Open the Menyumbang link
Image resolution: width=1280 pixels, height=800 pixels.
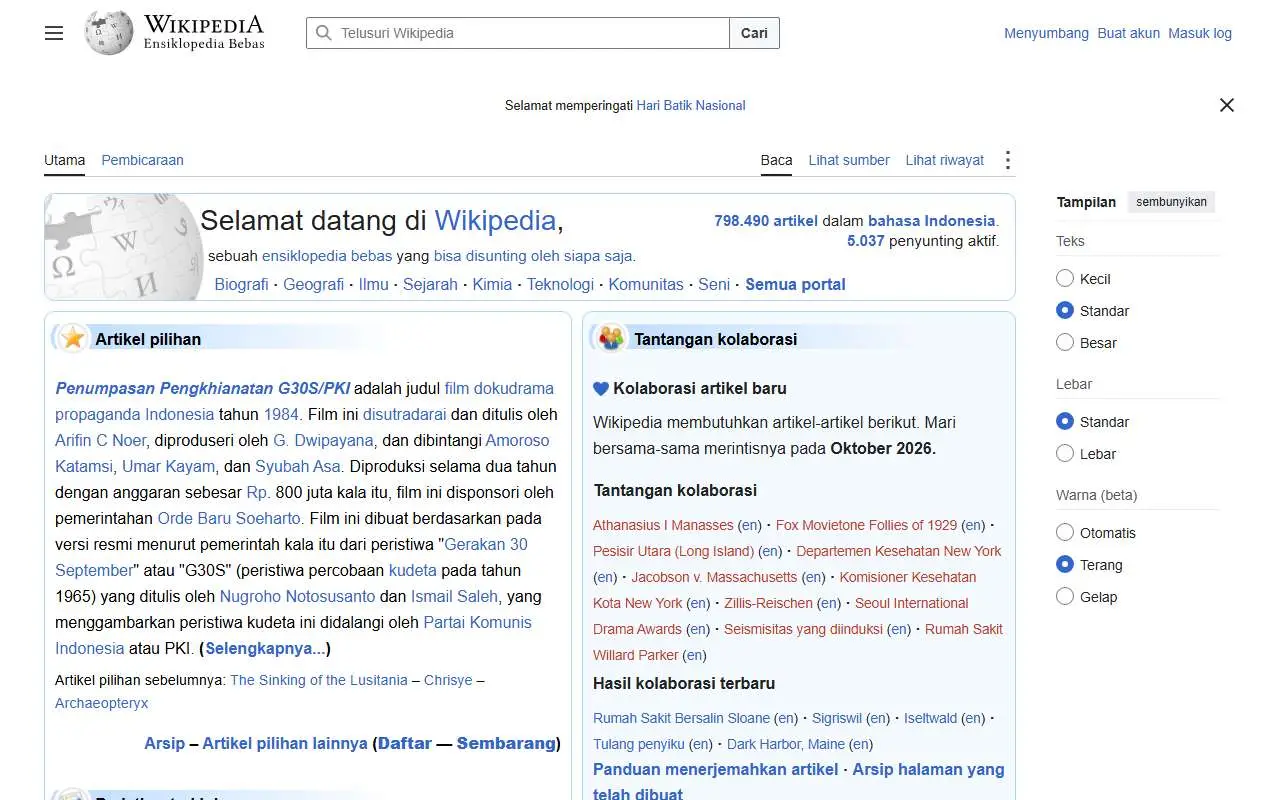pos(1046,33)
